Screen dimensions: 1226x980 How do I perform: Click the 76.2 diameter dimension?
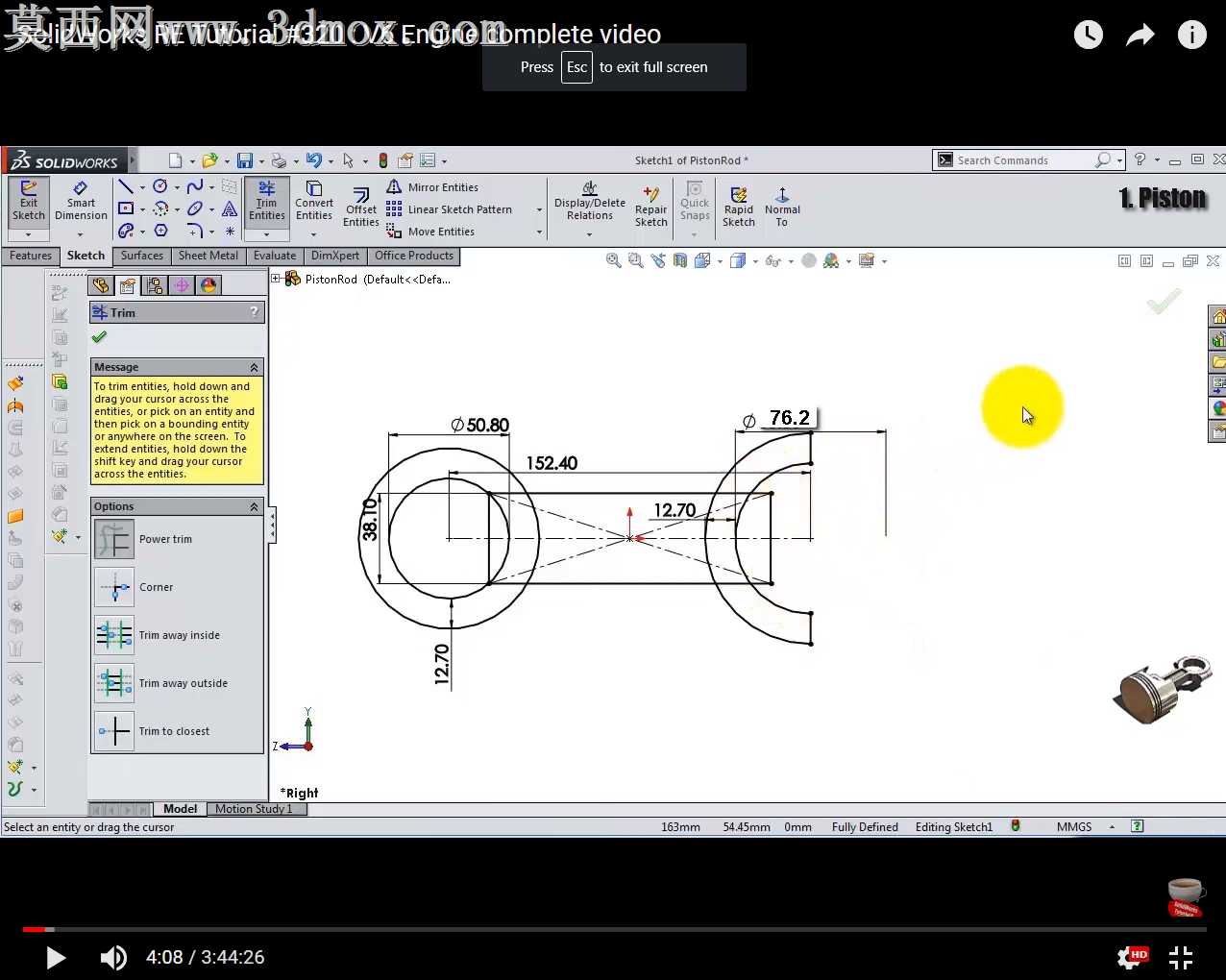[x=790, y=418]
